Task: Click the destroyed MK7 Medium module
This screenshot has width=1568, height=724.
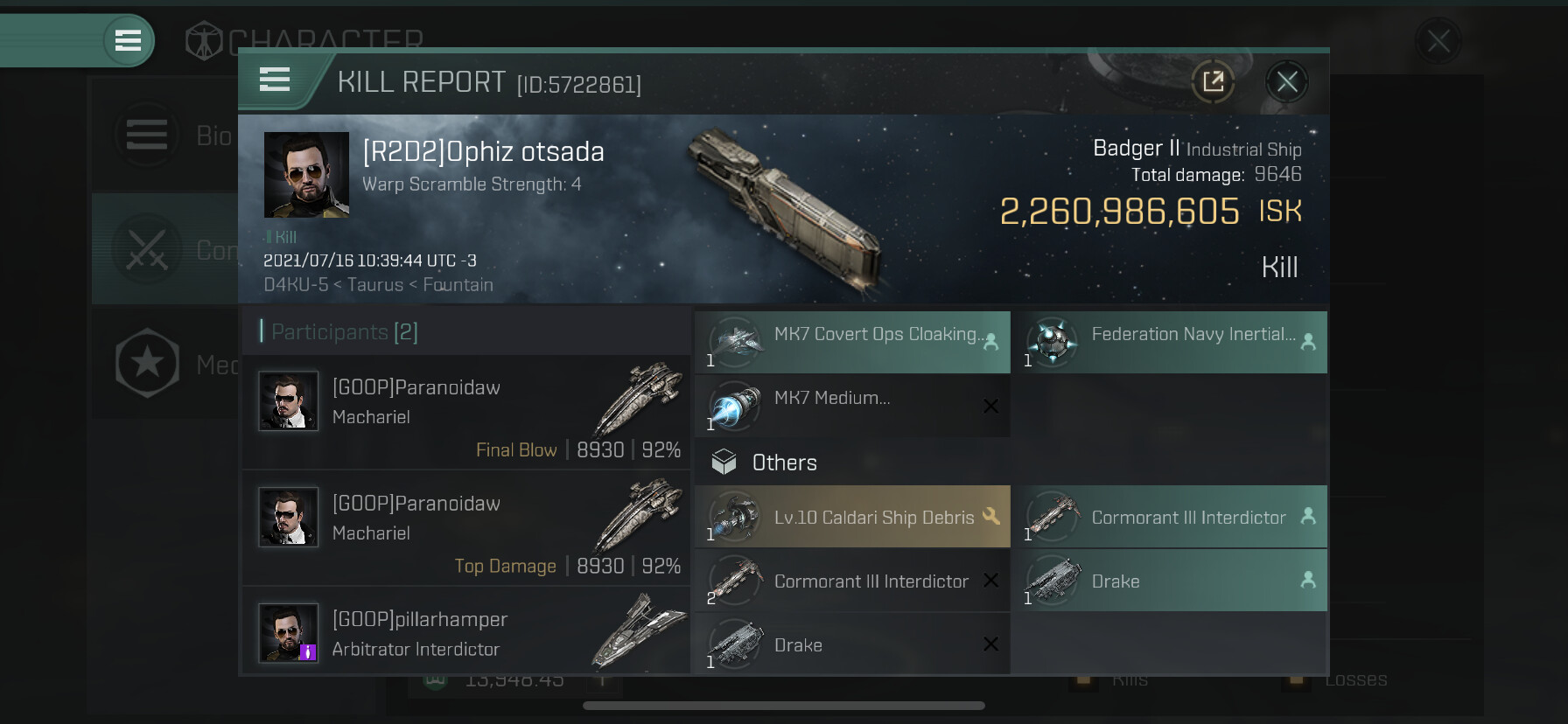Action: tap(852, 406)
